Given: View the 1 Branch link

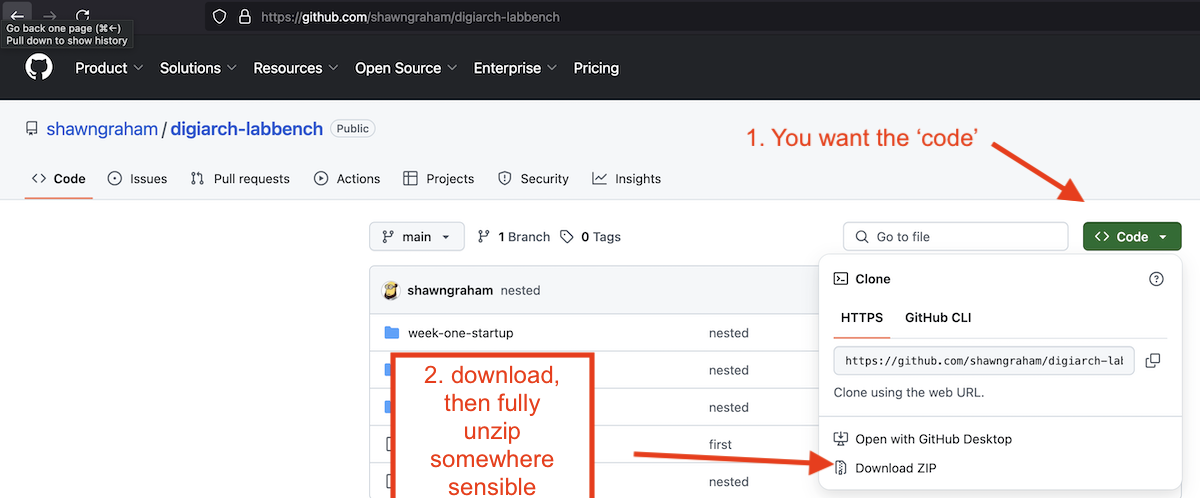Looking at the screenshot, I should click(x=513, y=237).
